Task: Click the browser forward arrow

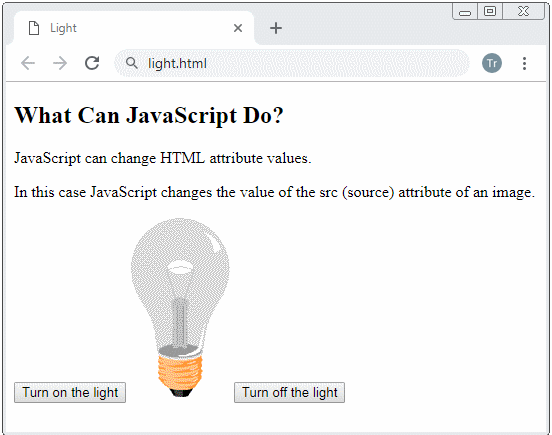Action: click(x=60, y=63)
